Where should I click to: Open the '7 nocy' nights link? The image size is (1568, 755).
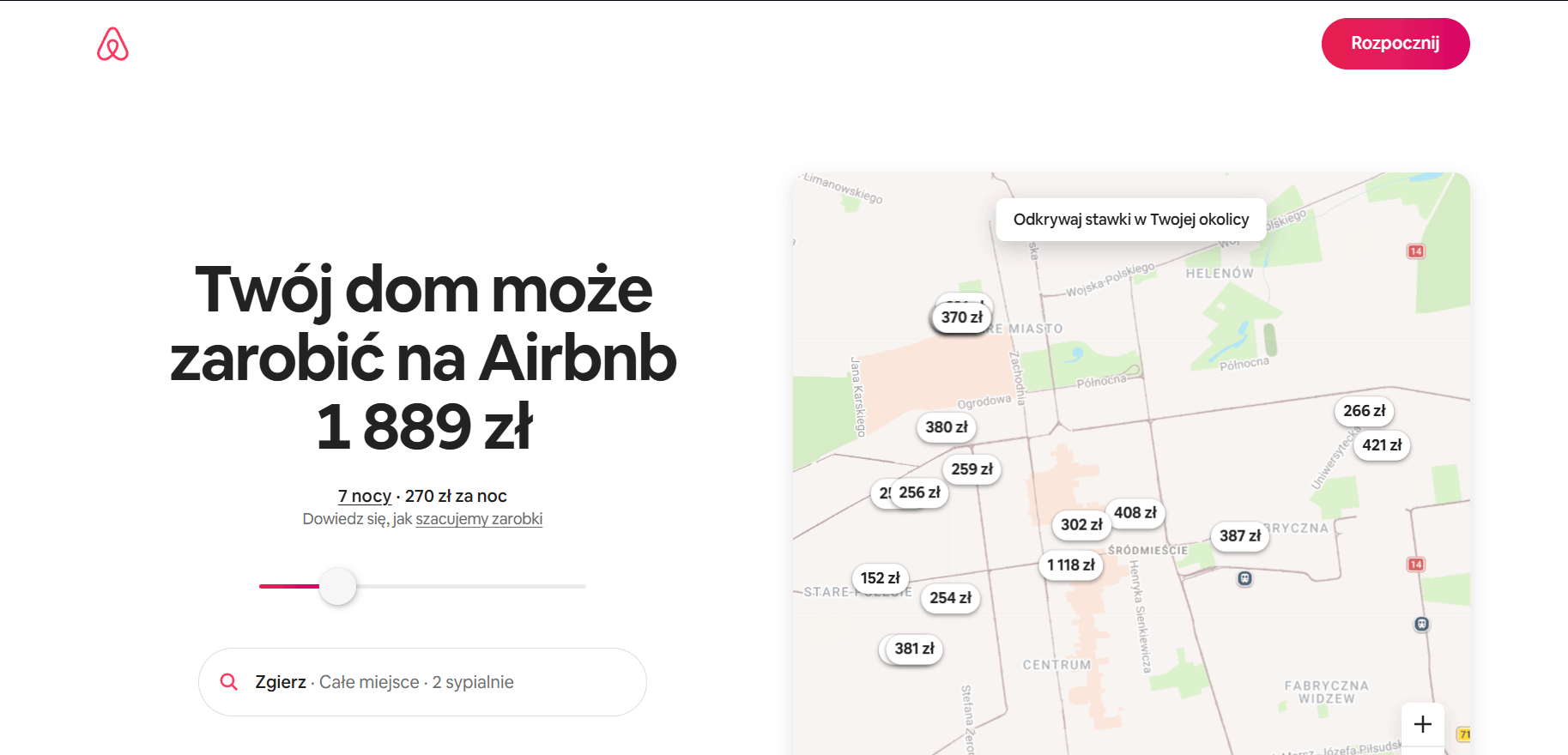(x=364, y=496)
